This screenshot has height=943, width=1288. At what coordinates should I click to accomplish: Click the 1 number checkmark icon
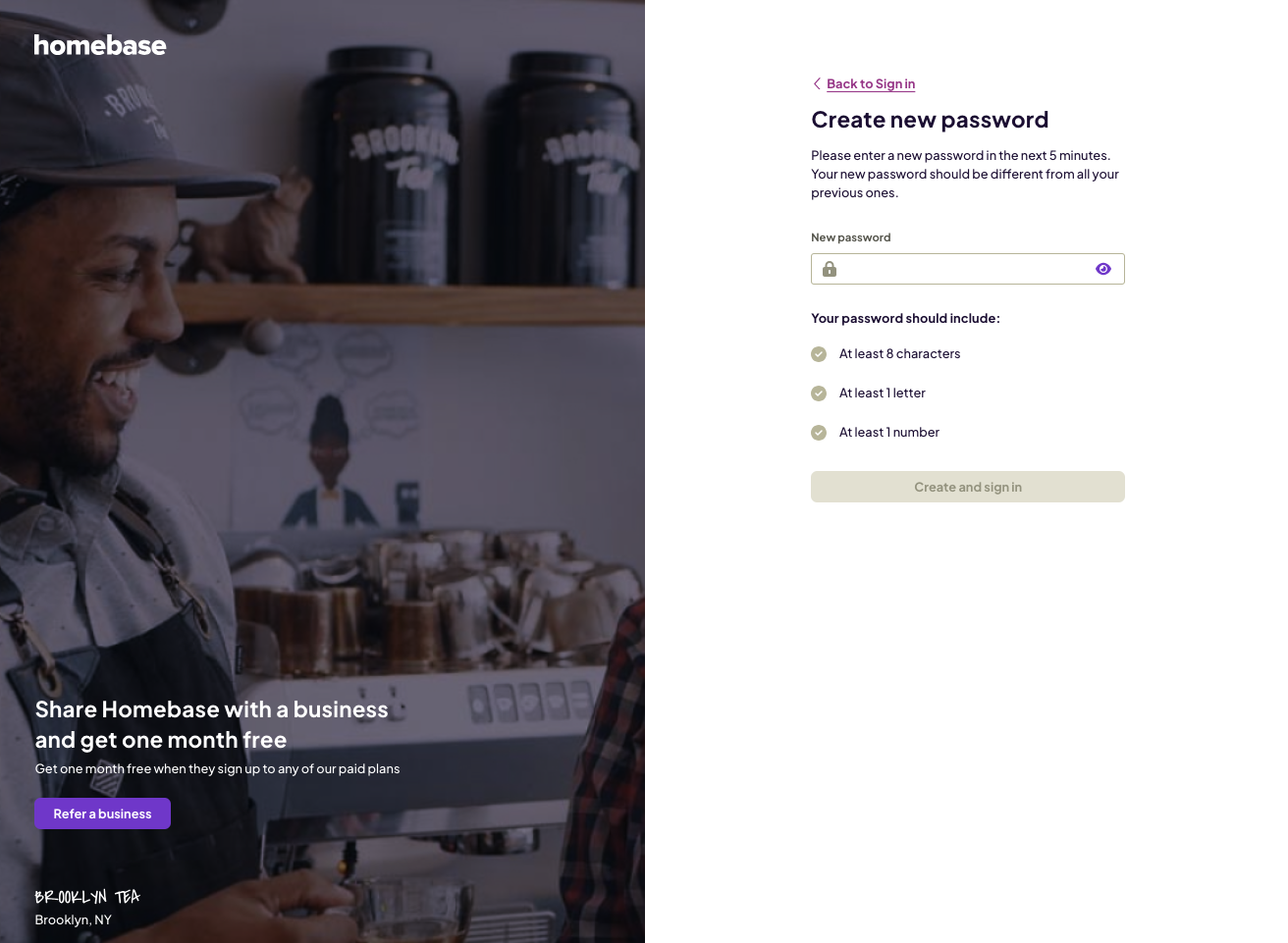click(x=819, y=433)
